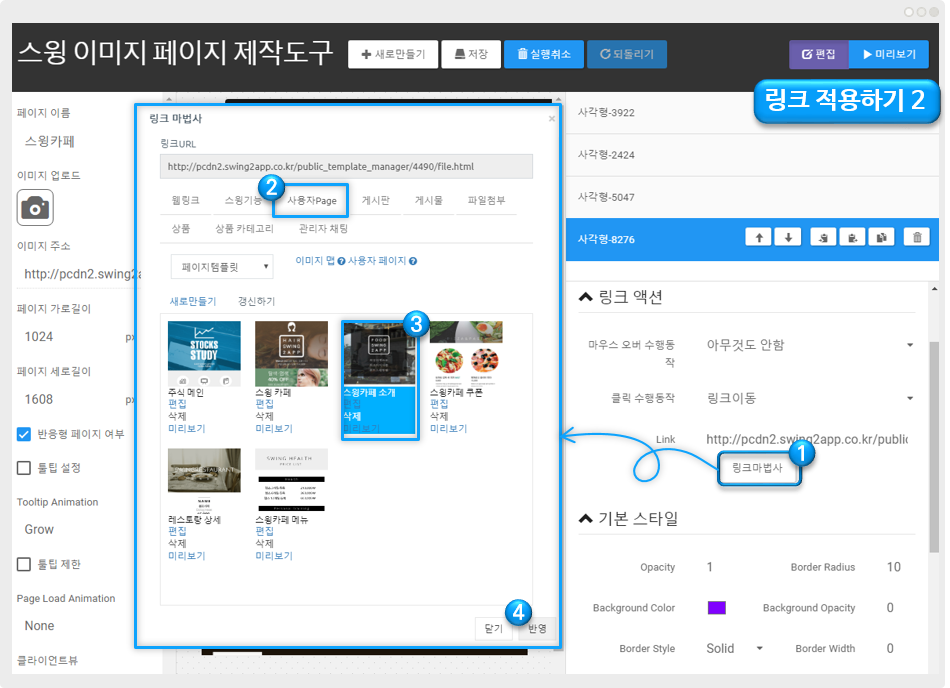Uncheck 반응형 페이지 여부 checkbox
Screen dimensions: 950x688
pos(25,434)
